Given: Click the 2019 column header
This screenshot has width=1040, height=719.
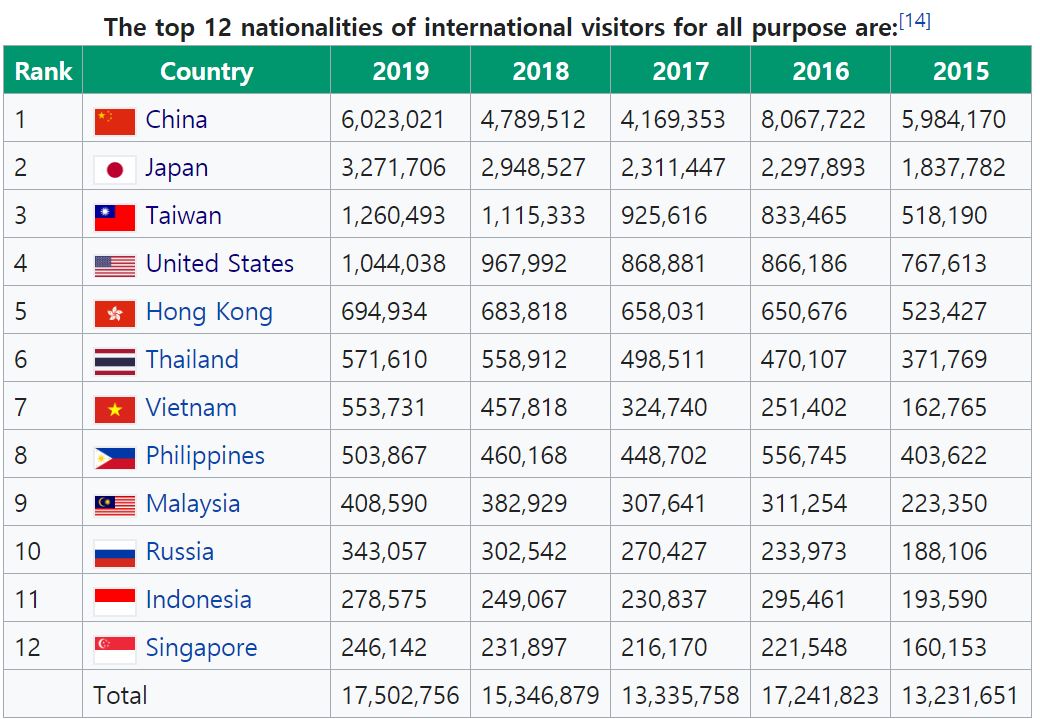Looking at the screenshot, I should pos(400,72).
